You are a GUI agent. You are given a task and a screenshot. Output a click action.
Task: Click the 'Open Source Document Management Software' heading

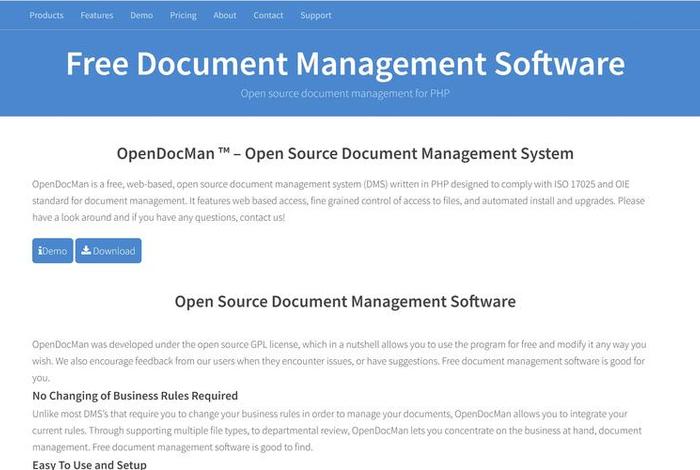(x=345, y=301)
